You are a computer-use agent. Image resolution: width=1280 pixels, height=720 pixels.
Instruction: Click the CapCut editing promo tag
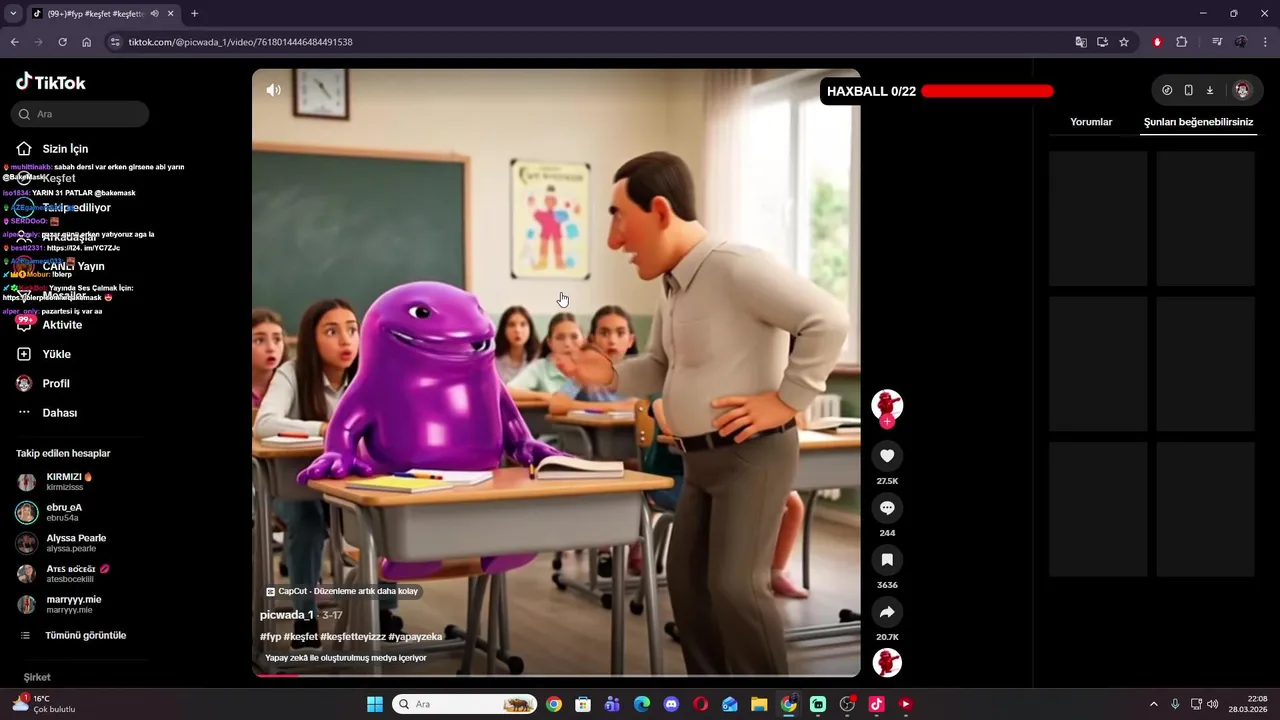point(342,591)
